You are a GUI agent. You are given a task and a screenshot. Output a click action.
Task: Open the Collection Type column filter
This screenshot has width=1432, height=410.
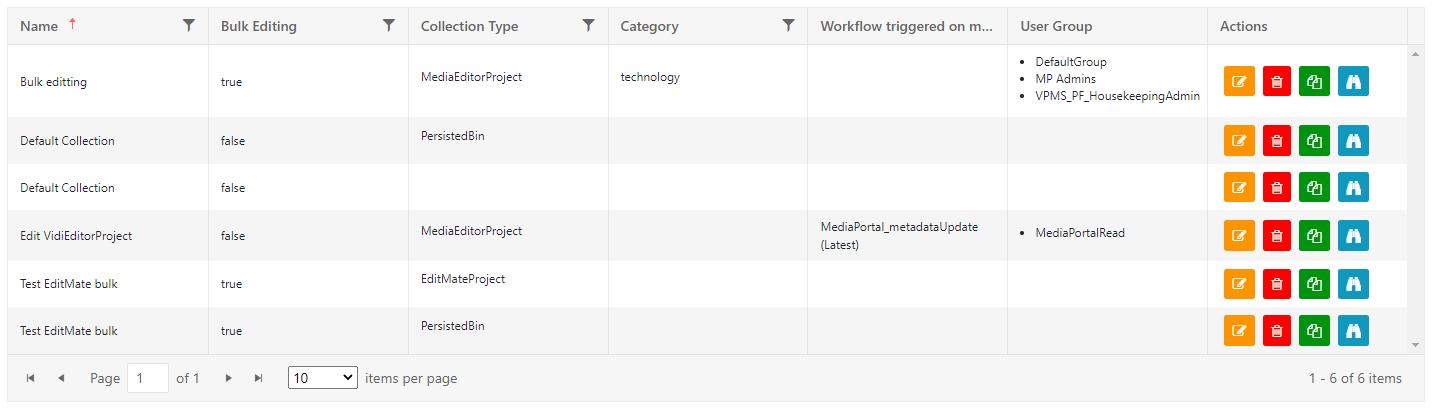pos(589,26)
